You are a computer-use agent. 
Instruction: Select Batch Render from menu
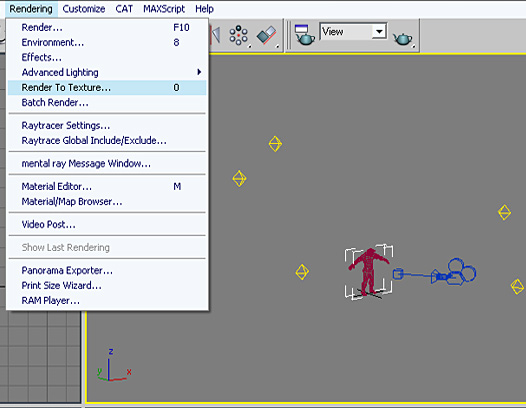[107, 103]
